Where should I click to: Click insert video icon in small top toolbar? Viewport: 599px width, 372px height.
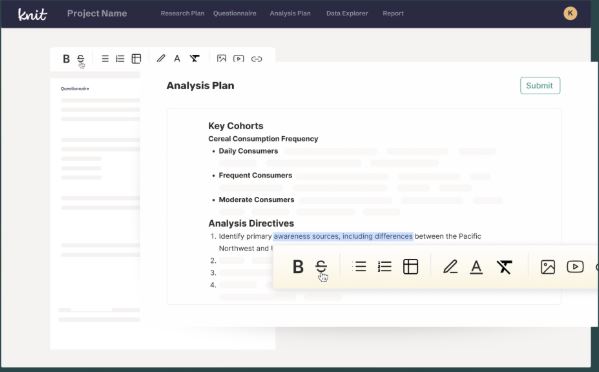tap(238, 59)
